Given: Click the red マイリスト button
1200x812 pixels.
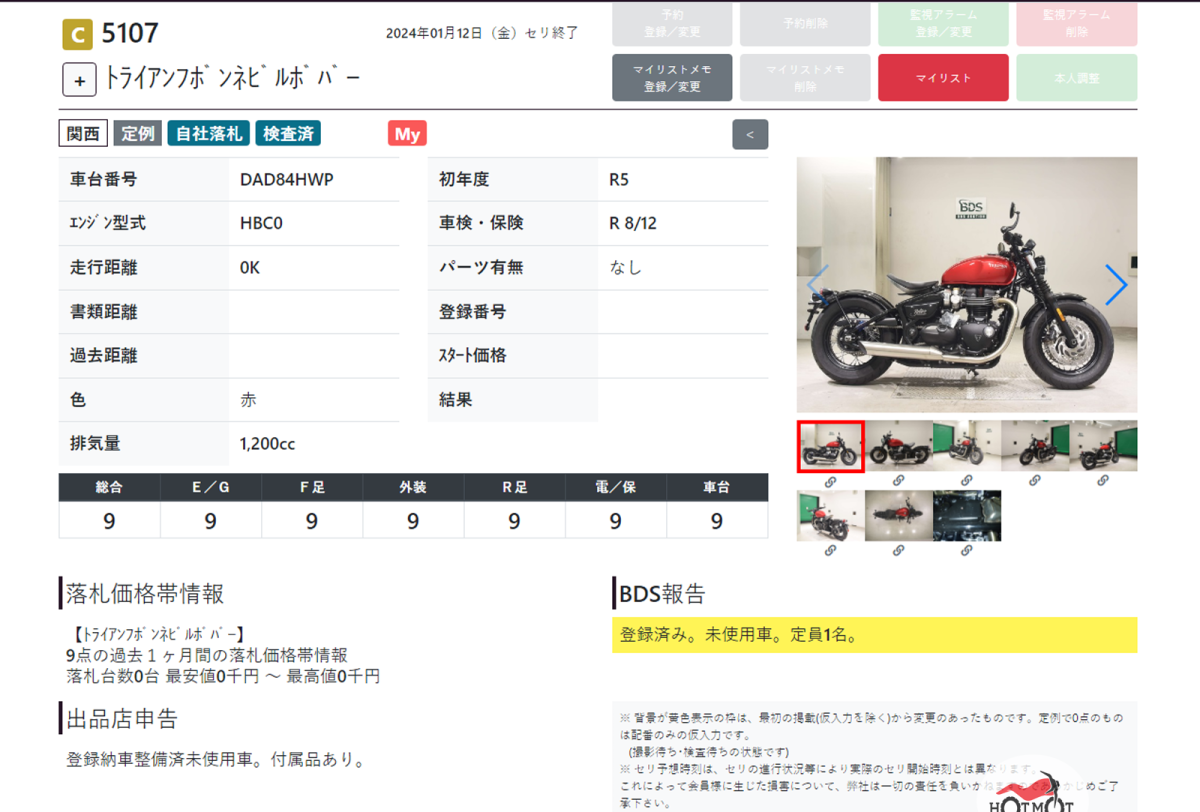Looking at the screenshot, I should 943,78.
